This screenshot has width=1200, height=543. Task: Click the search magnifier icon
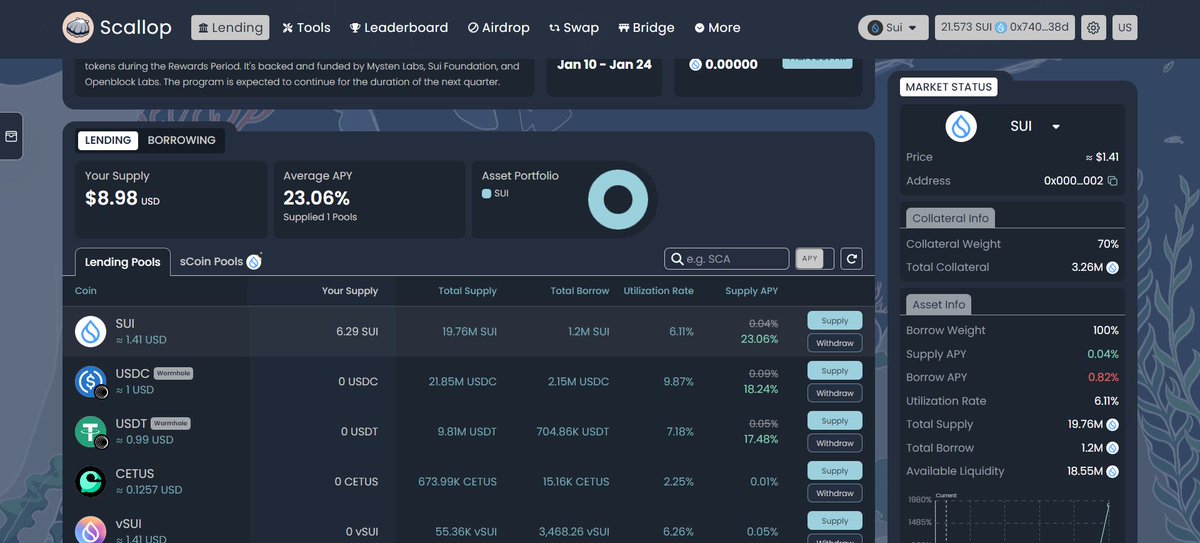(x=677, y=259)
